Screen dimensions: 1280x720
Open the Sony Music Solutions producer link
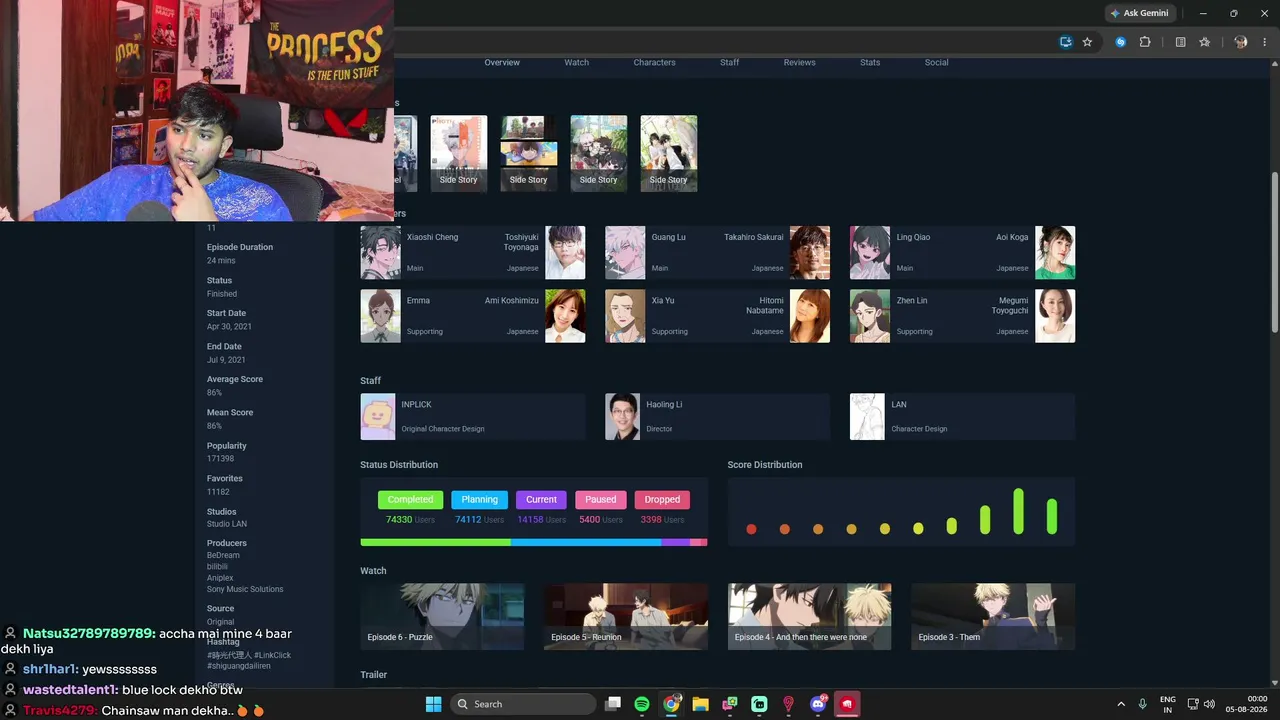coord(245,589)
